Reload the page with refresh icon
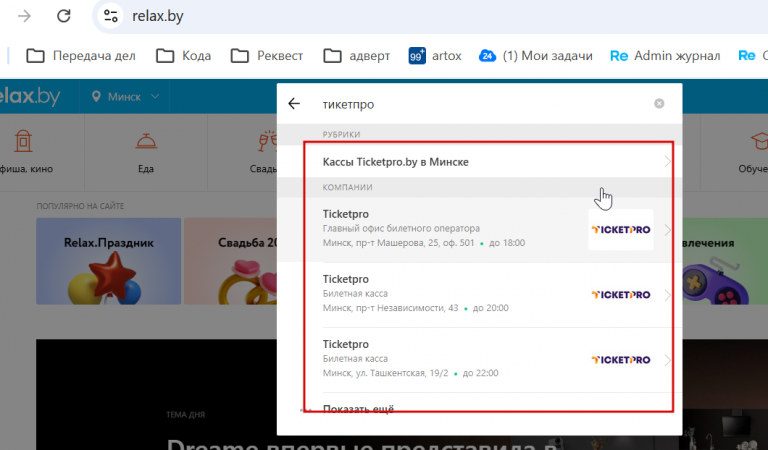This screenshot has height=450, width=768. pyautogui.click(x=64, y=16)
